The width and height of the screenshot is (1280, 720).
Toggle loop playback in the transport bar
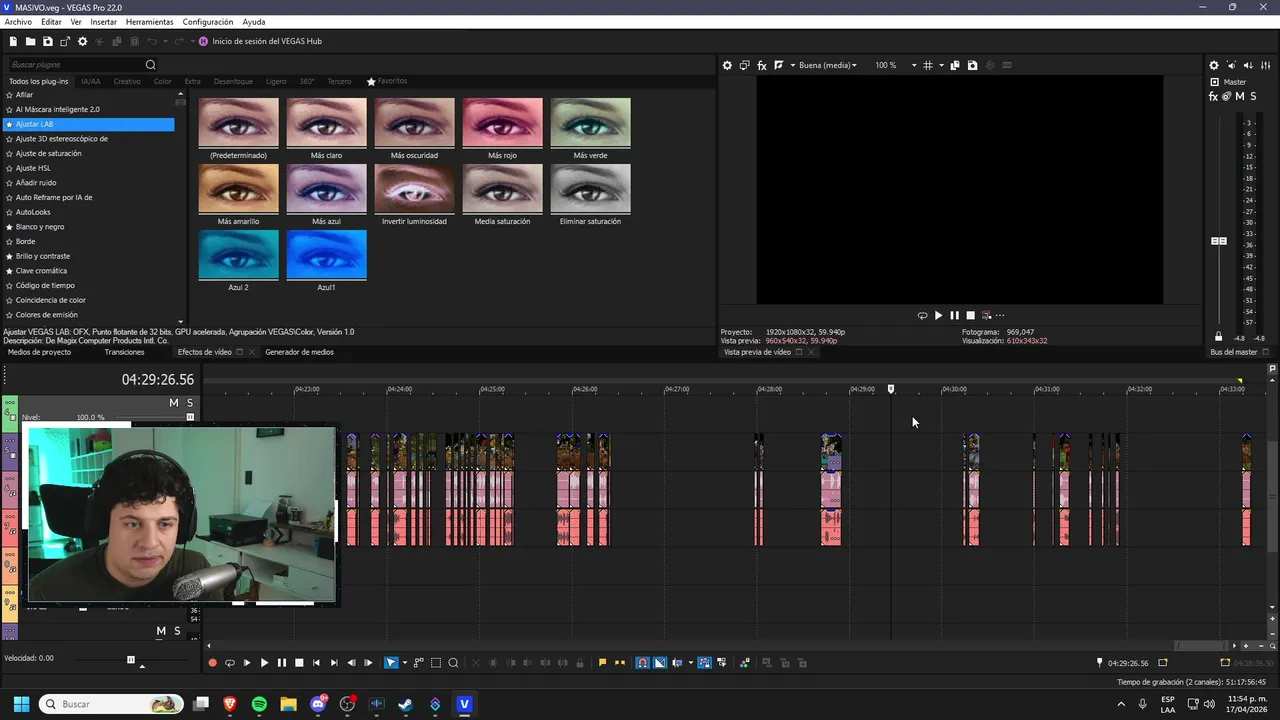point(230,662)
